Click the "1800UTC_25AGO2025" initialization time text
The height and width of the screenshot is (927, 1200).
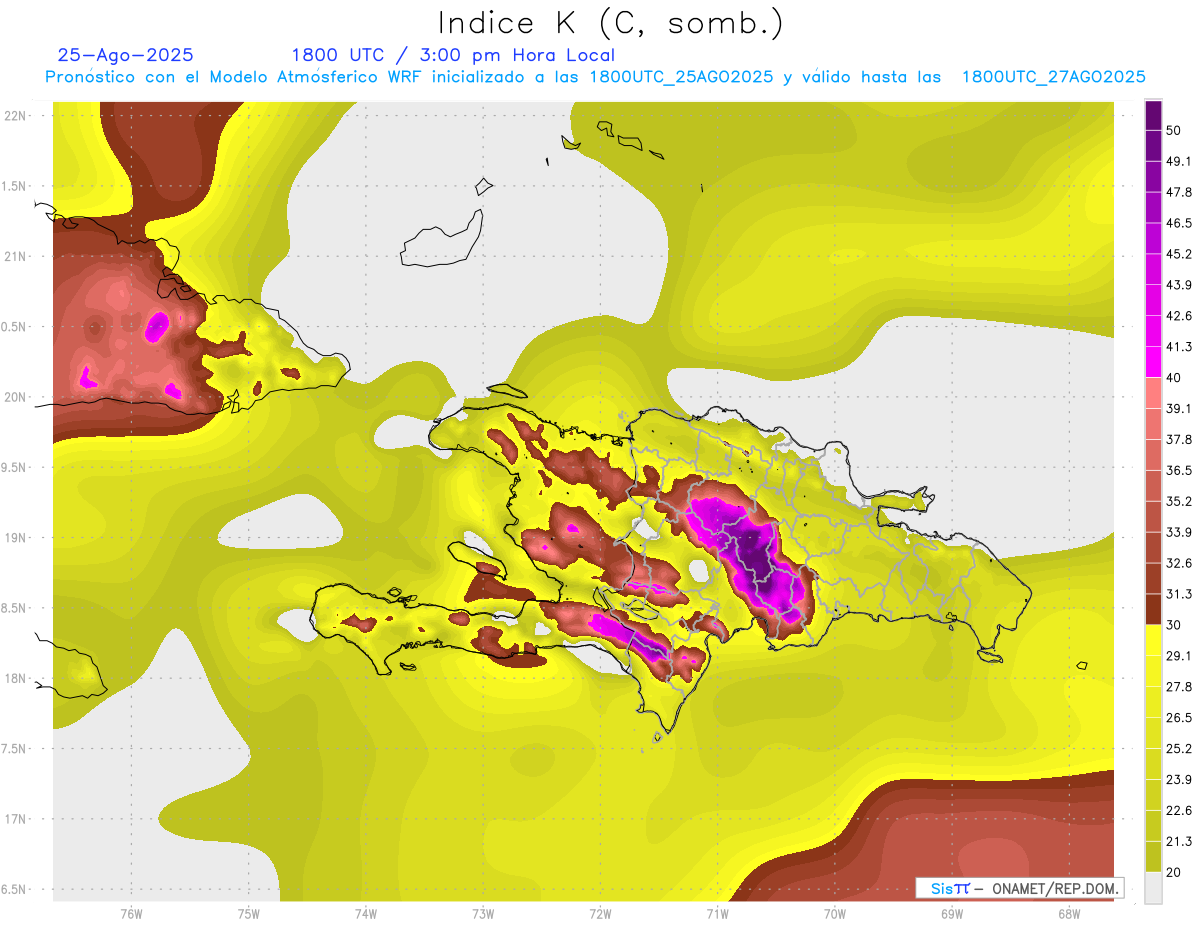[x=681, y=77]
